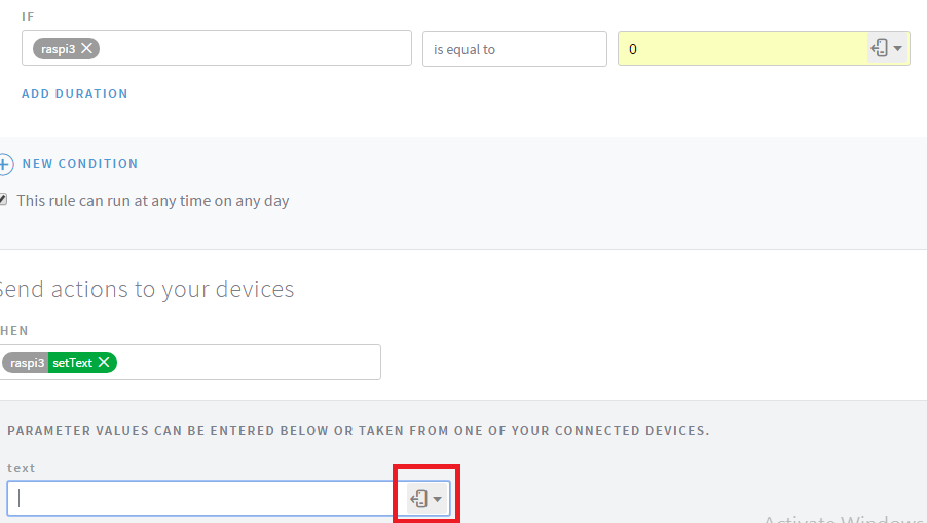
Task: Expand the dropdown arrow next to the condition value
Action: click(898, 48)
